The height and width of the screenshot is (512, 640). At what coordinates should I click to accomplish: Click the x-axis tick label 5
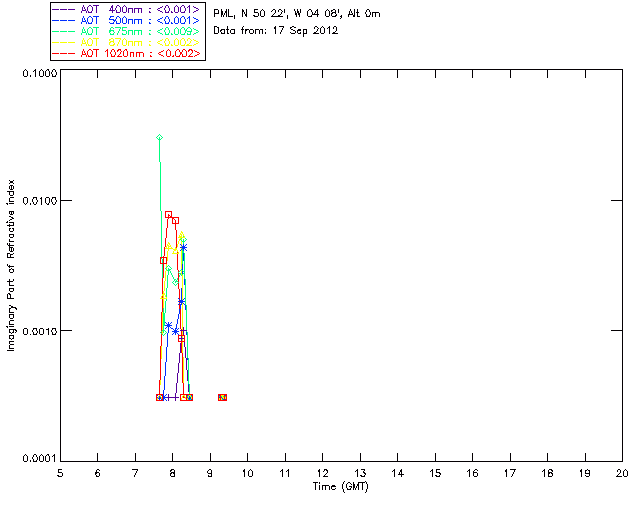[x=60, y=472]
